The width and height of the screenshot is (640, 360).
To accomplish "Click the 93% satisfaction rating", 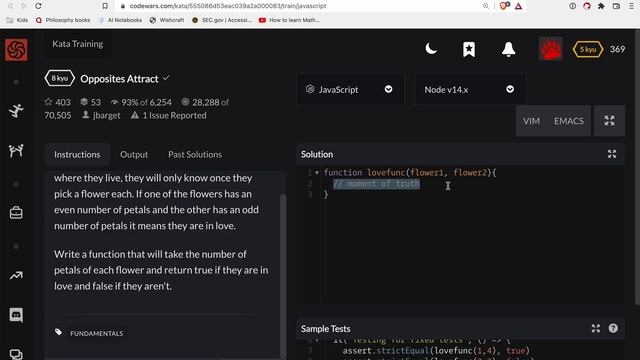I will [x=141, y=102].
